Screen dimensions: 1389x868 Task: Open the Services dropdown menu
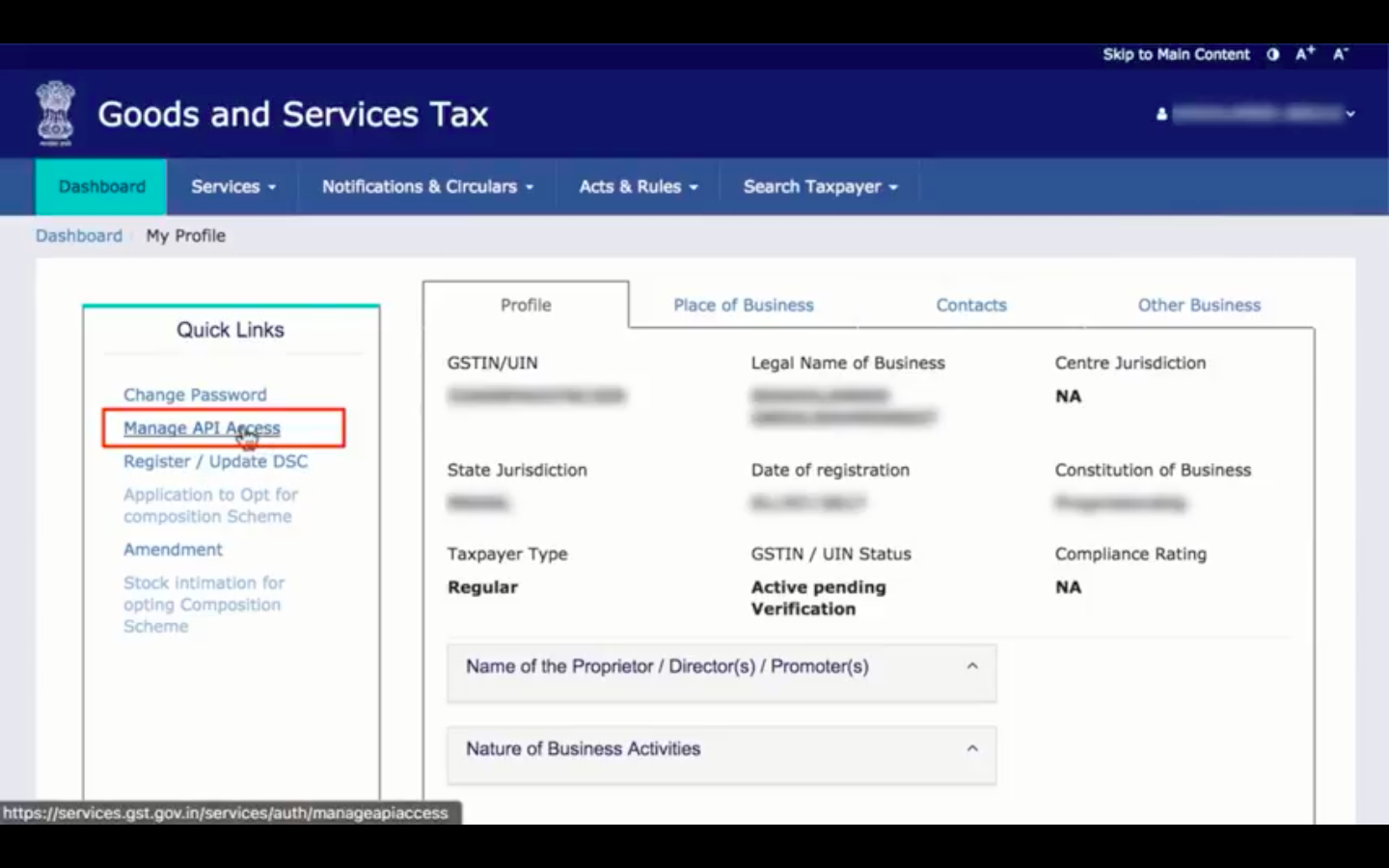231,186
